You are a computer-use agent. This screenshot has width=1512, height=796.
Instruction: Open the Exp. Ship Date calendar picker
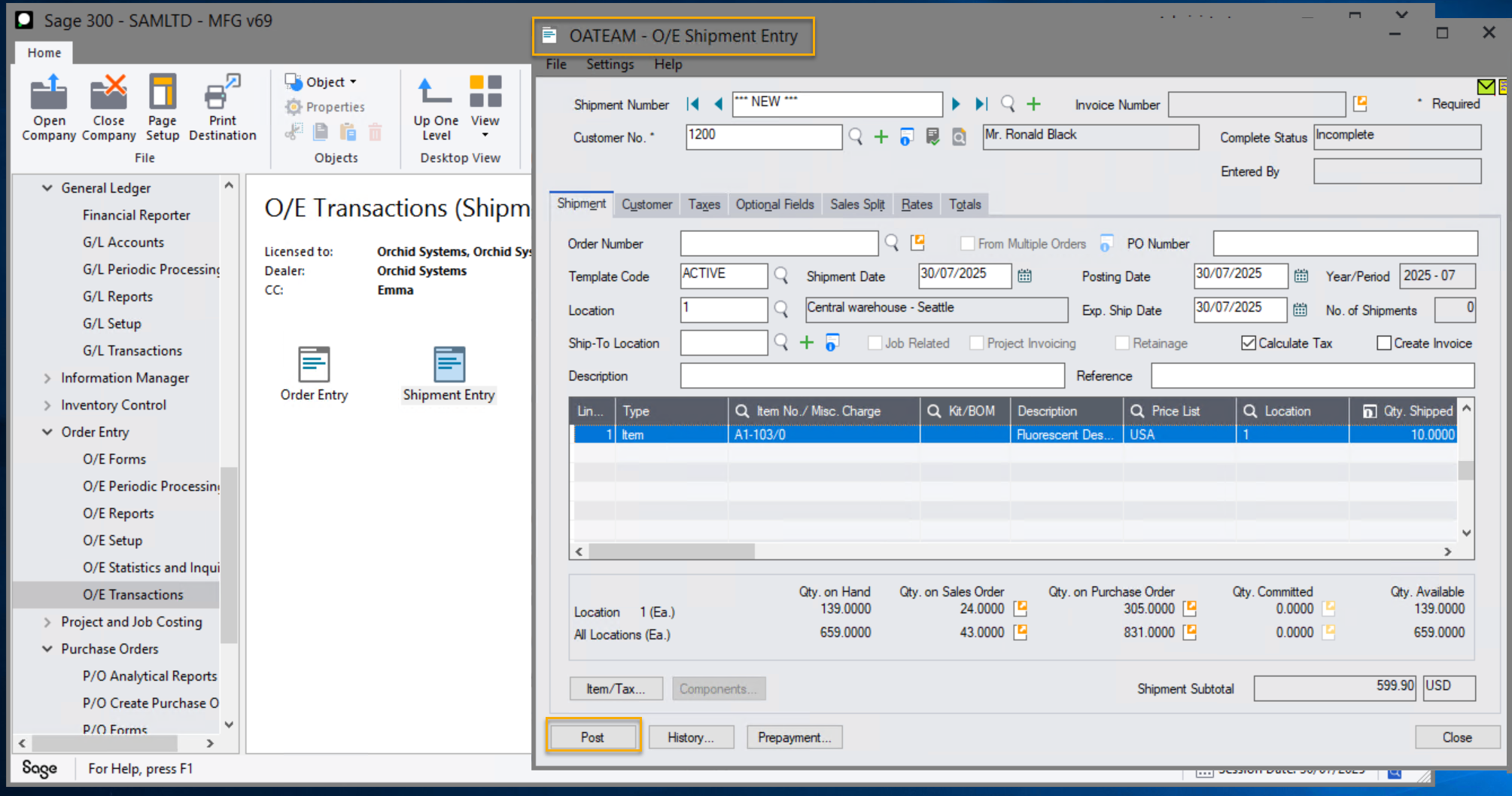coord(1300,310)
